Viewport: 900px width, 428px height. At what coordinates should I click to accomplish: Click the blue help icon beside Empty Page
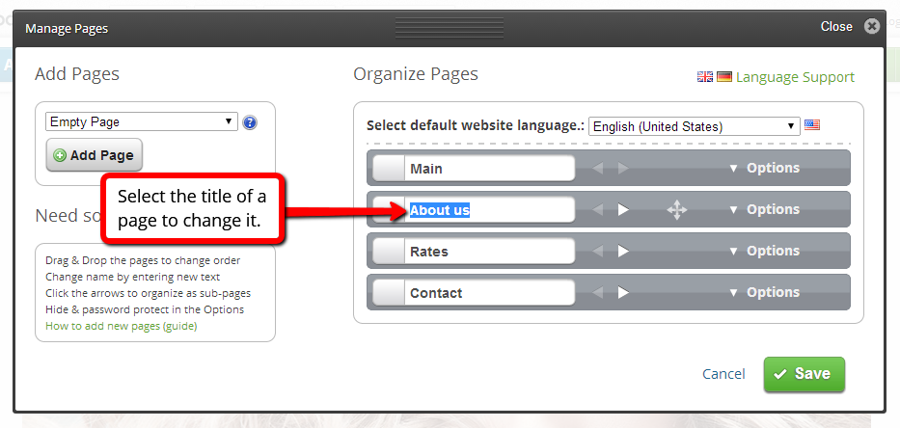pos(250,123)
